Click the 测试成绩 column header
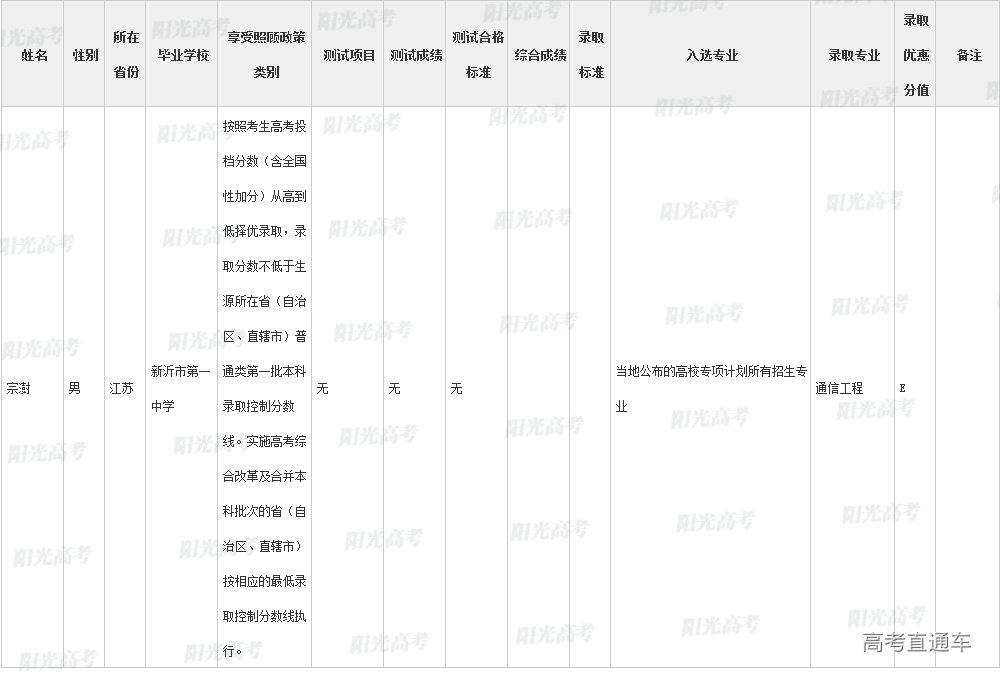Screen dimensions: 1000x682 point(415,55)
